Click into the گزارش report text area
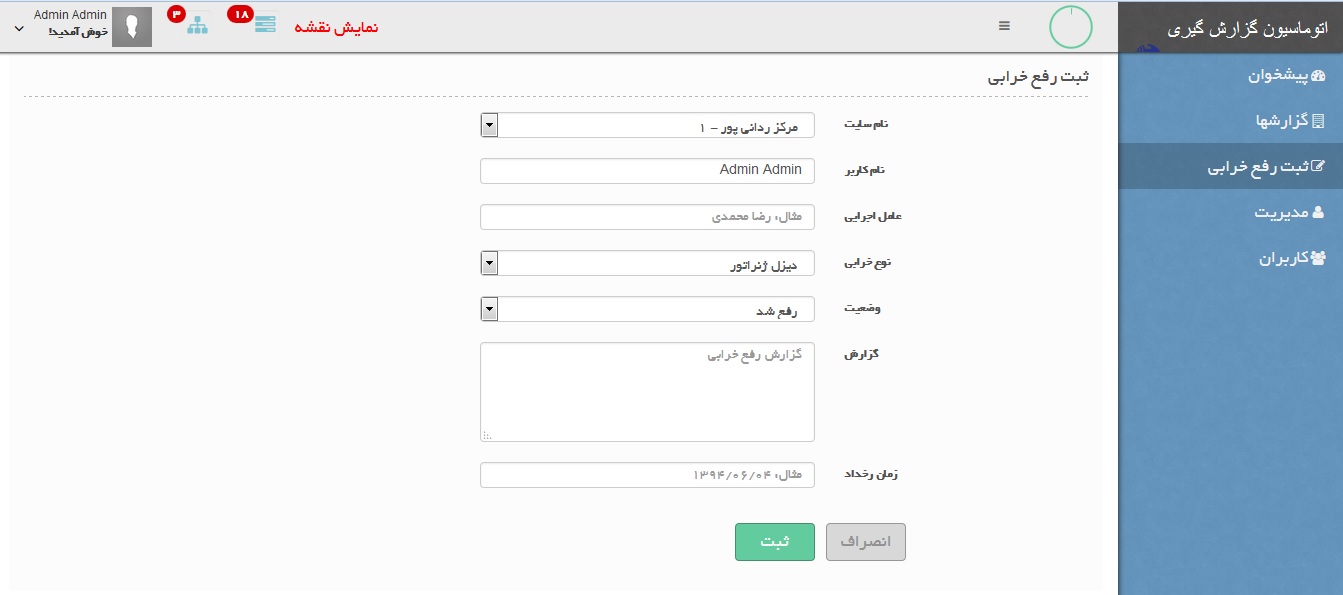This screenshot has height=595, width=1343. click(x=647, y=392)
